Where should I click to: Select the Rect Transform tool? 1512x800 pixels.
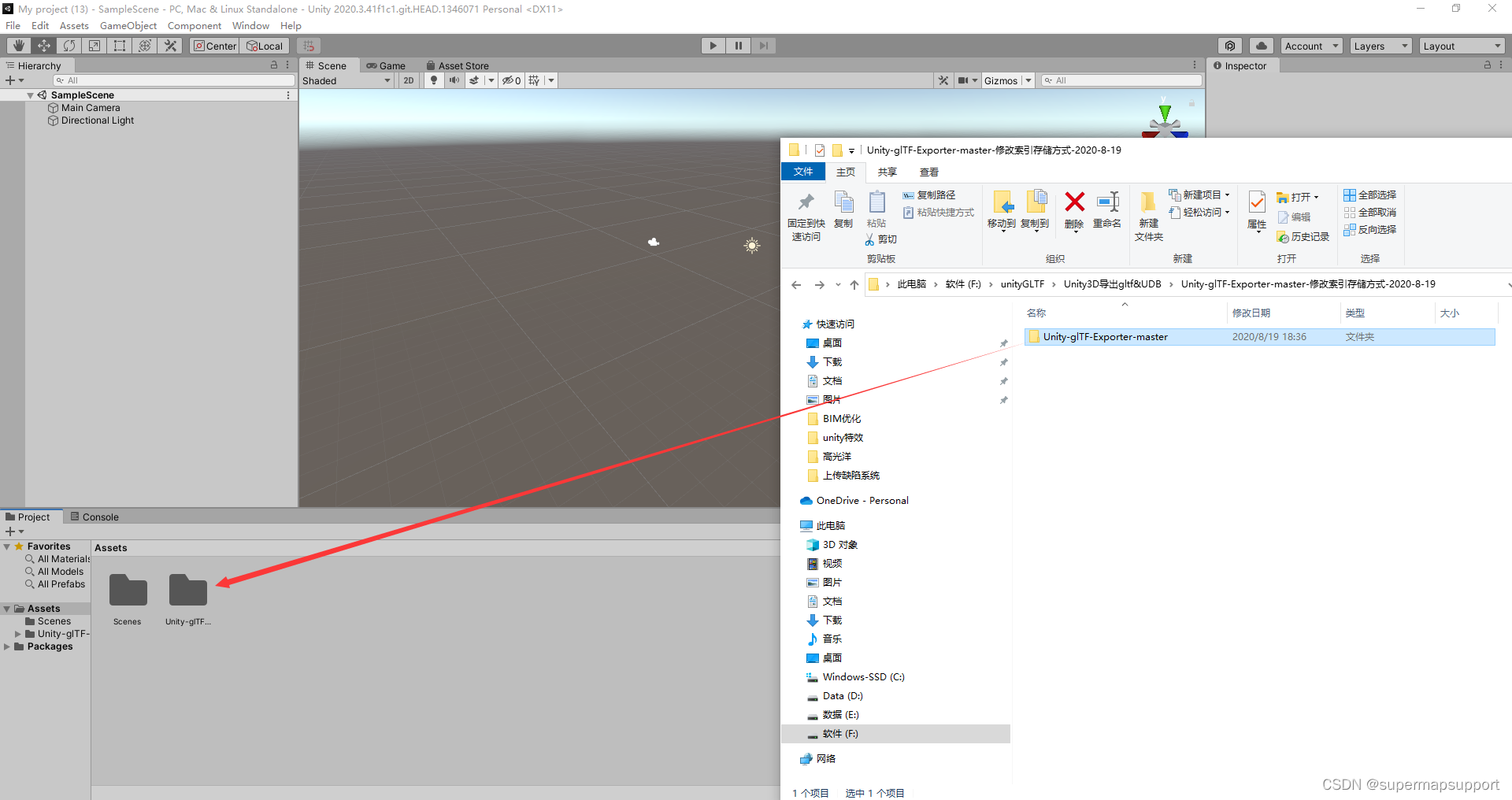point(119,45)
